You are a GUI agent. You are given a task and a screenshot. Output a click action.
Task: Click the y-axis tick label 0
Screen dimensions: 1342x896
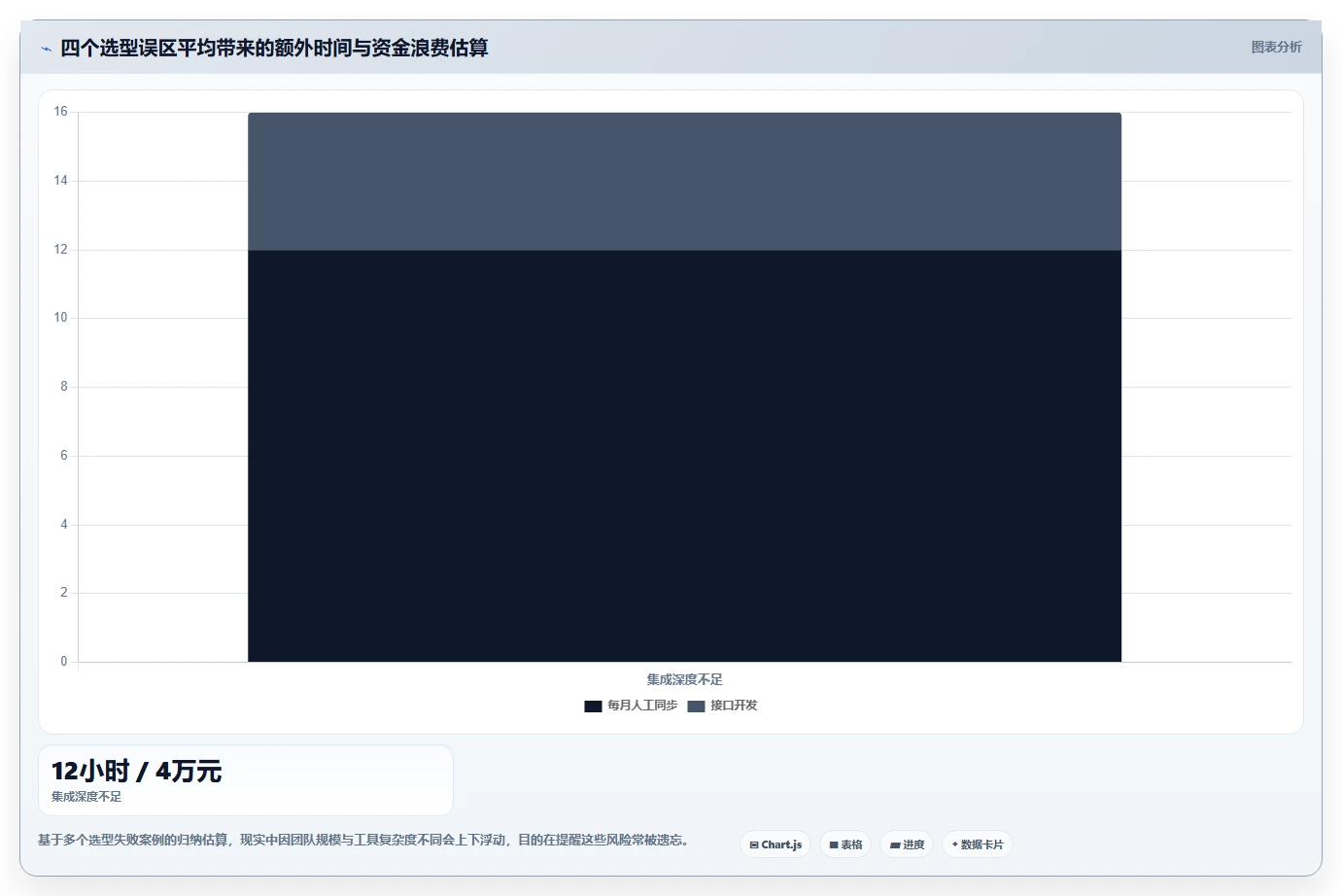point(64,662)
